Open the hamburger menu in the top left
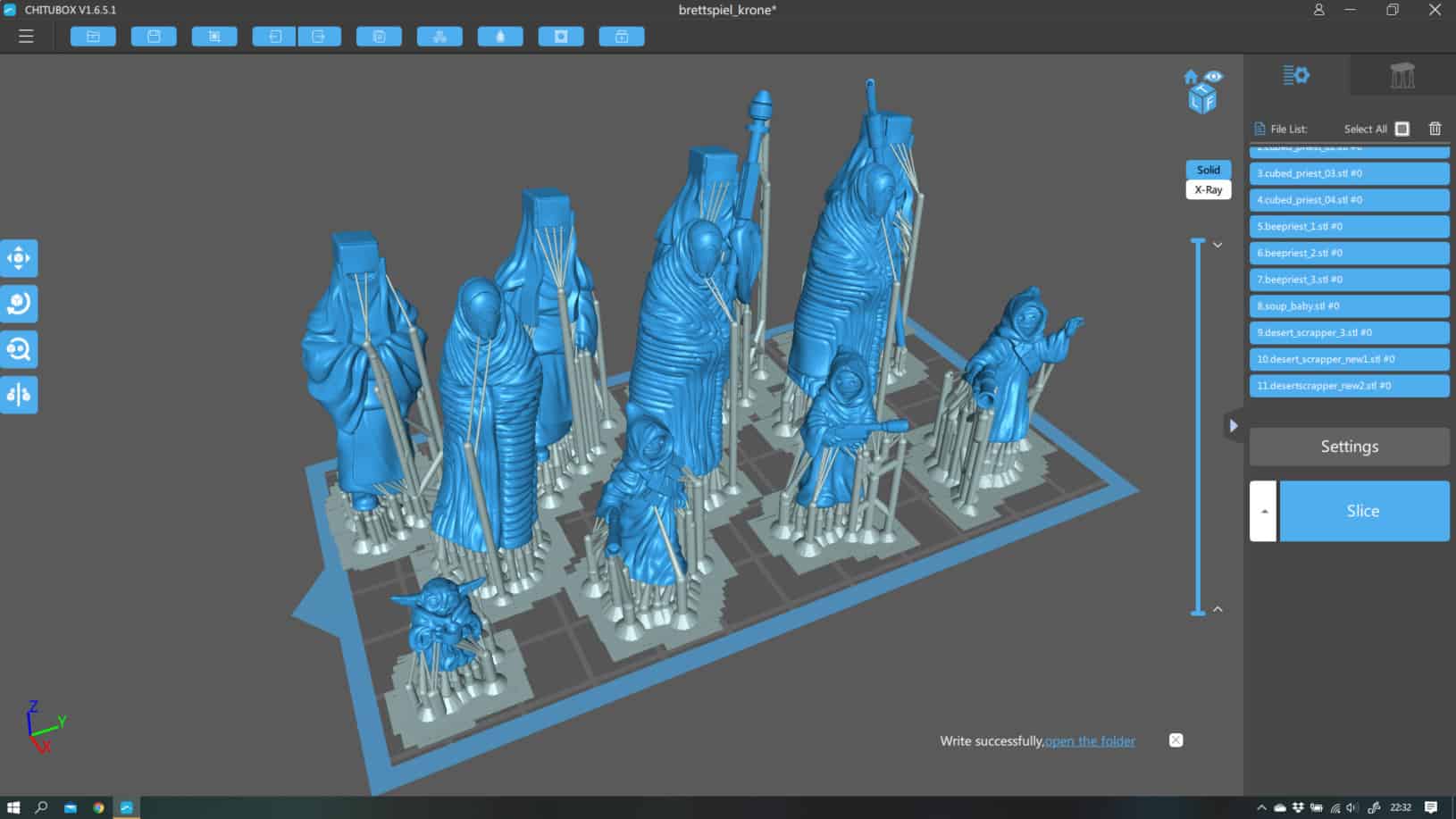The width and height of the screenshot is (1456, 819). 26,36
